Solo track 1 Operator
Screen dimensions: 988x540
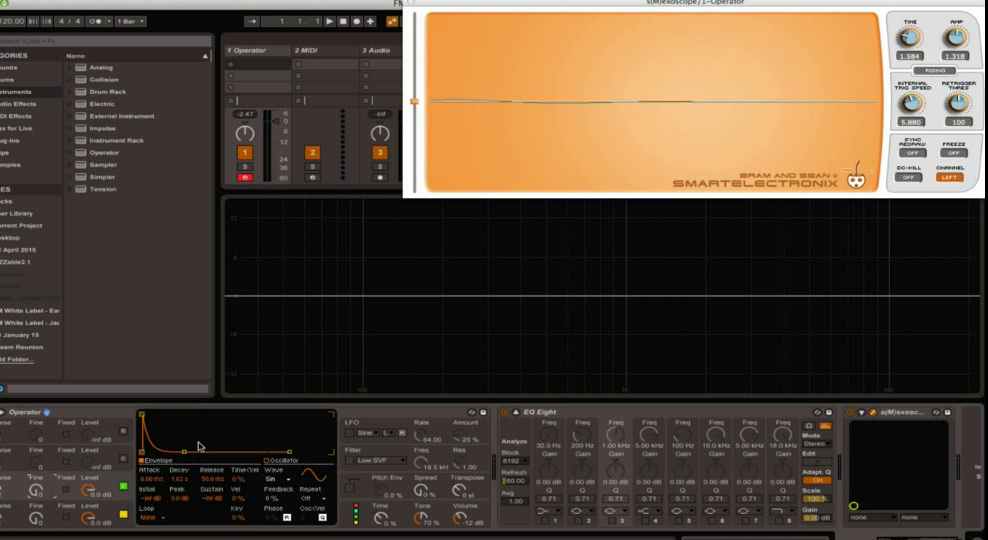(x=244, y=166)
